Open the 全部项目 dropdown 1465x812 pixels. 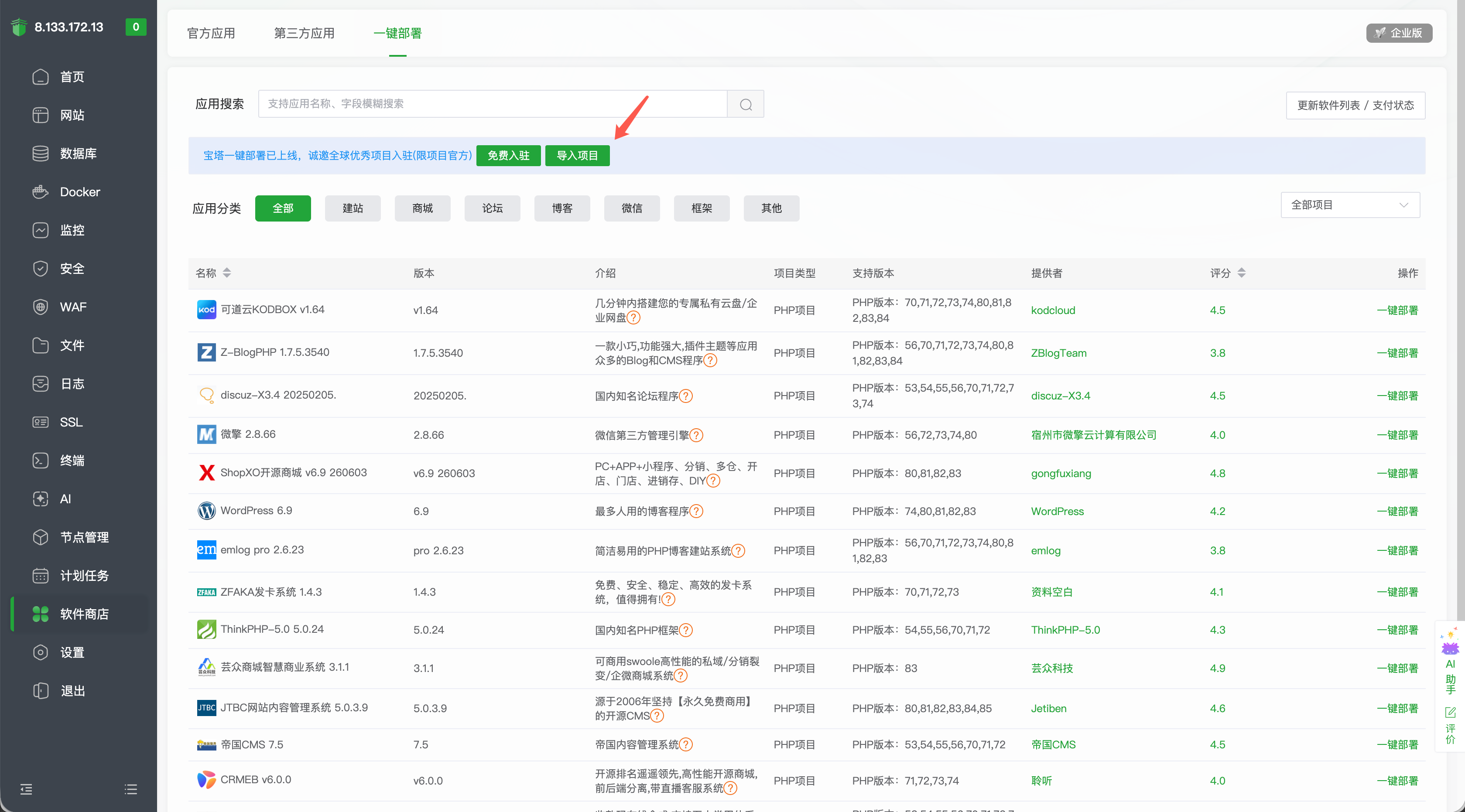[x=1350, y=205]
